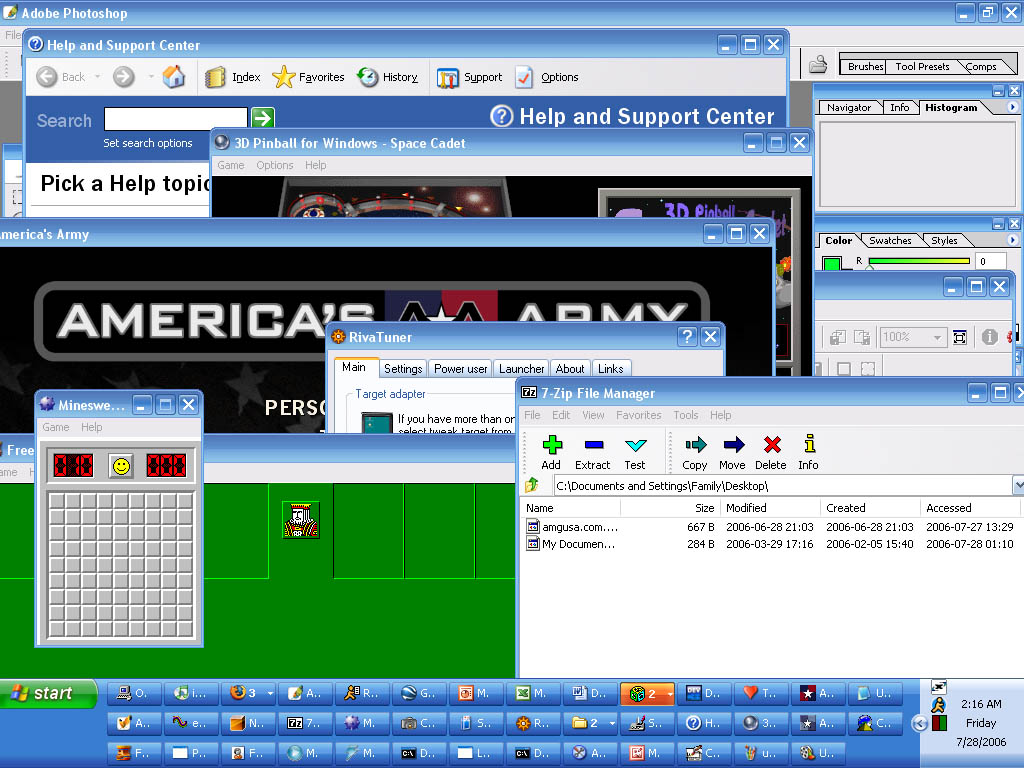Viewport: 1024px width, 768px height.
Task: Open the 100% zoom dropdown
Action: [938, 338]
